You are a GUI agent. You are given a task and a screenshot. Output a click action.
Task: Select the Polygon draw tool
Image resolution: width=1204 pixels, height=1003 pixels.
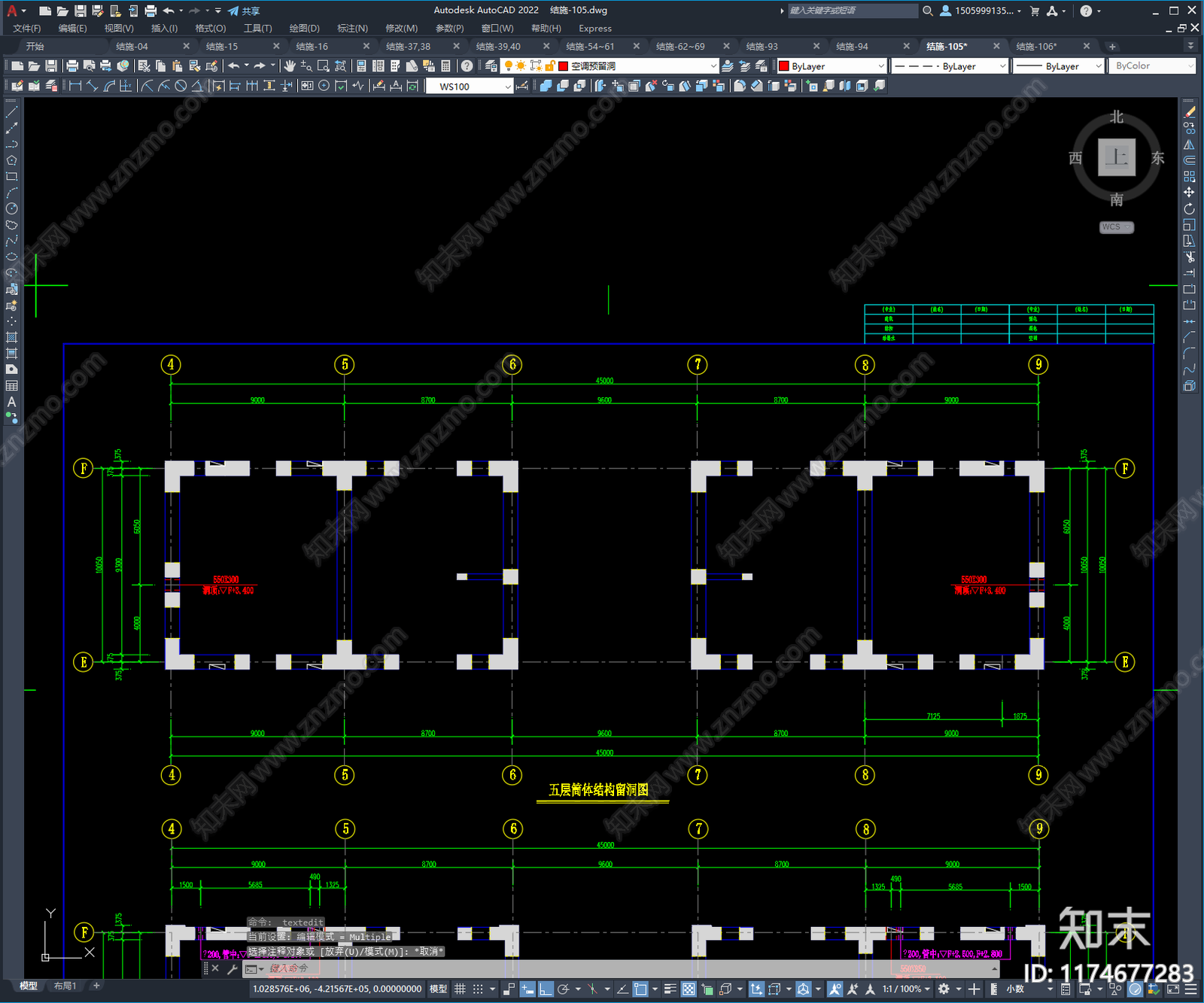[11, 160]
